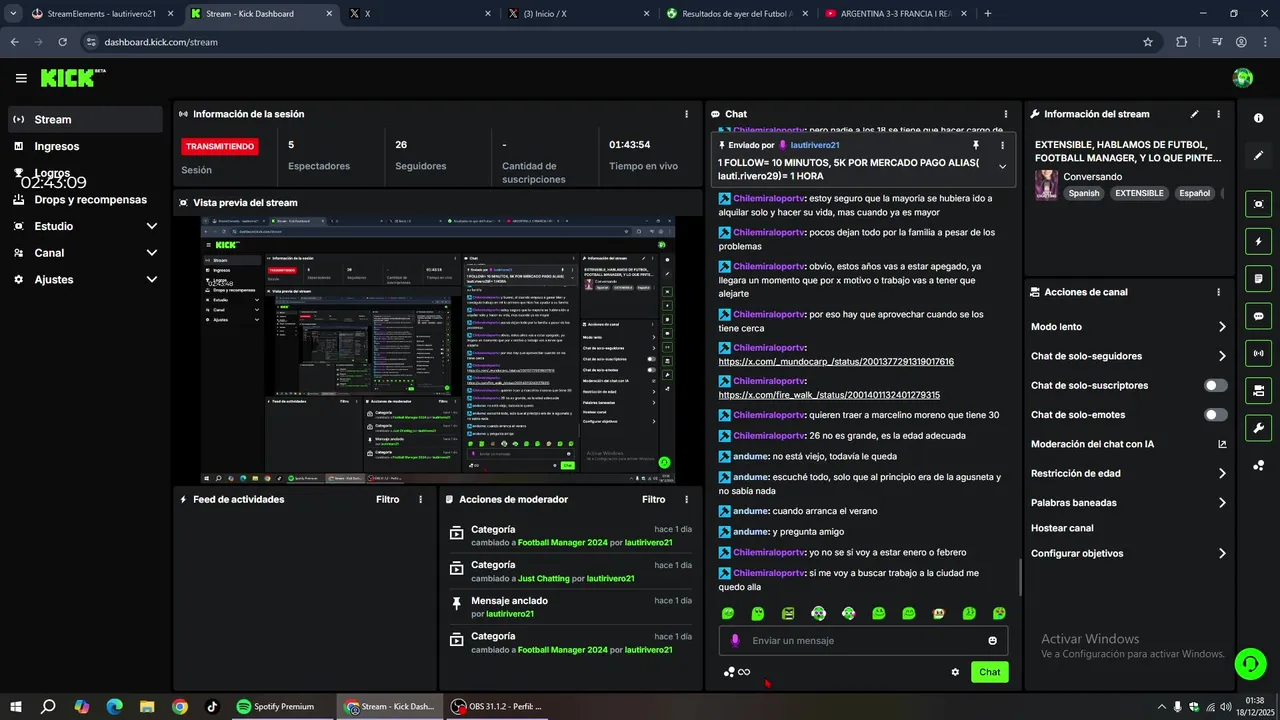Bookmark page with star icon in address bar
The width and height of the screenshot is (1280, 720).
1148,42
